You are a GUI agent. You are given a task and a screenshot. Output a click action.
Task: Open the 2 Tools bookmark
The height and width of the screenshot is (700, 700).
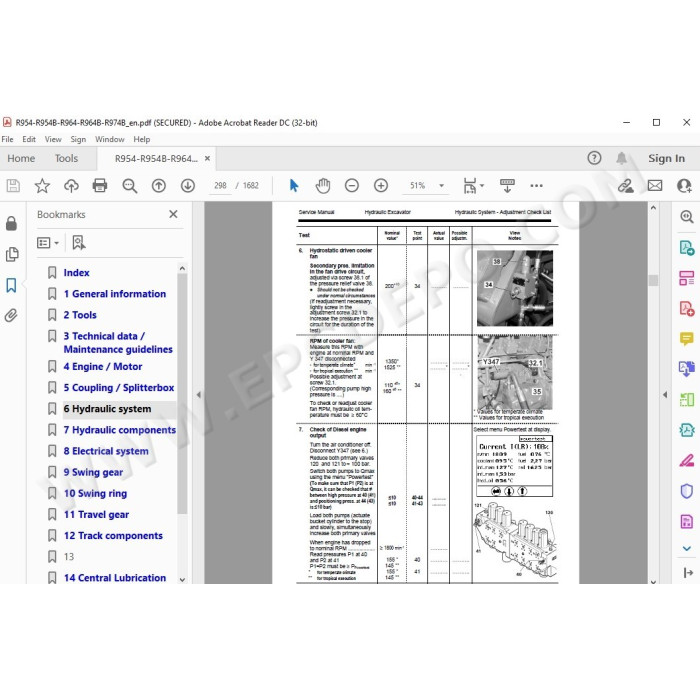80,315
